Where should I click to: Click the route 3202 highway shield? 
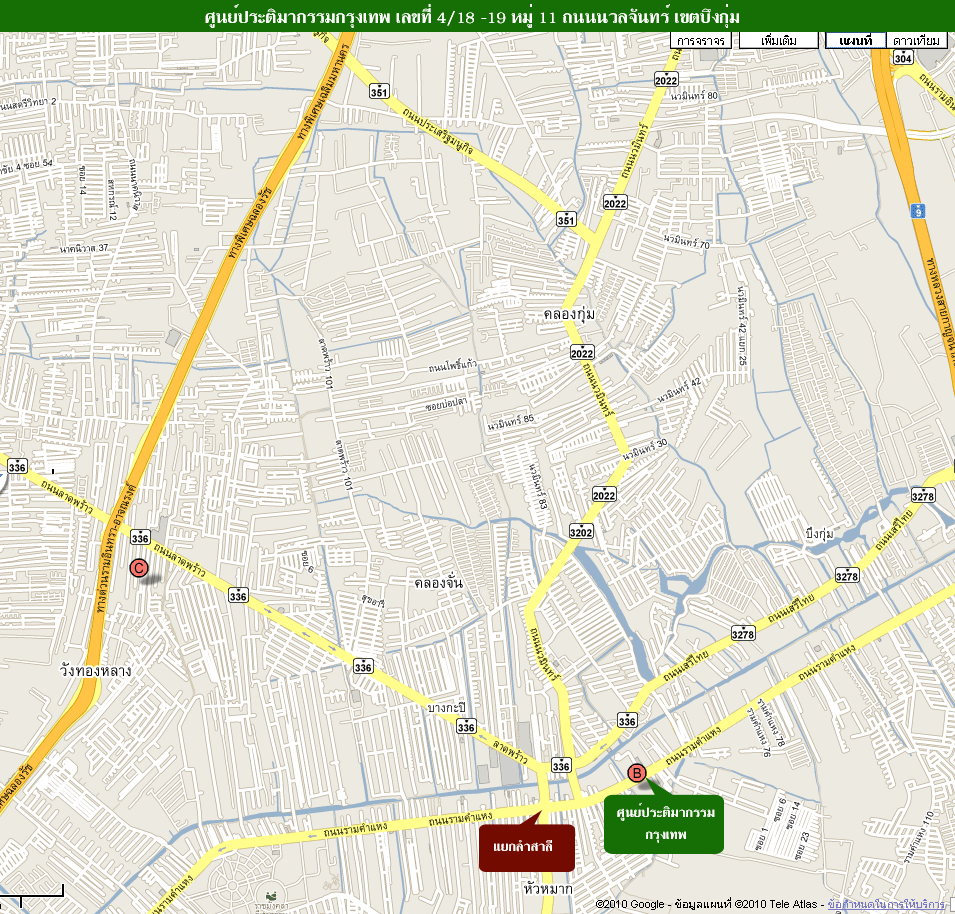[580, 532]
